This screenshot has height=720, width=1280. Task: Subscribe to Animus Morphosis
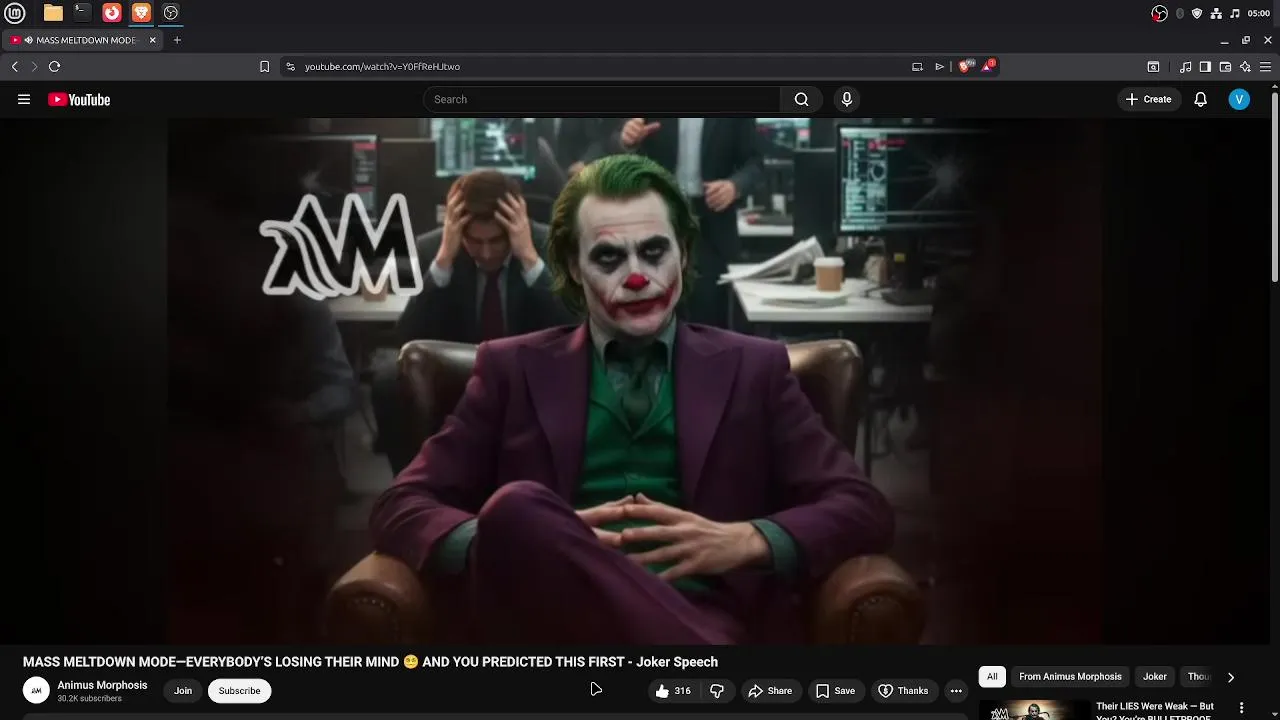pos(239,691)
